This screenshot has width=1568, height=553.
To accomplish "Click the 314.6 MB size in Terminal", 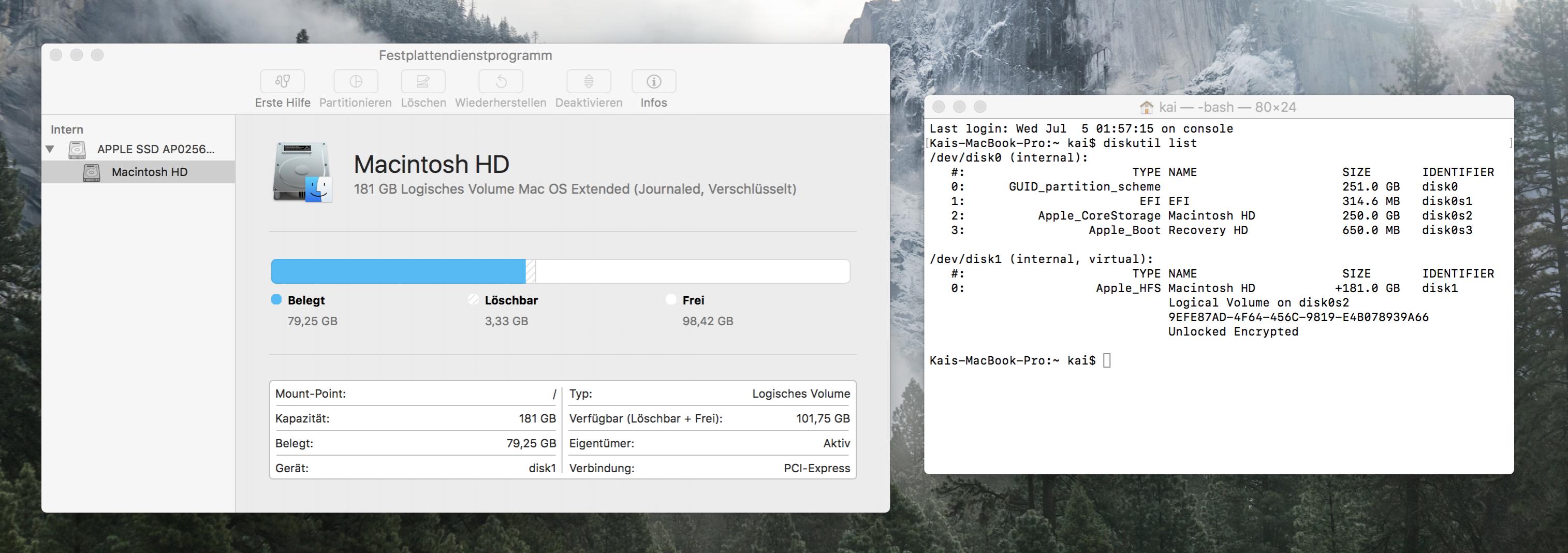I will 1371,201.
